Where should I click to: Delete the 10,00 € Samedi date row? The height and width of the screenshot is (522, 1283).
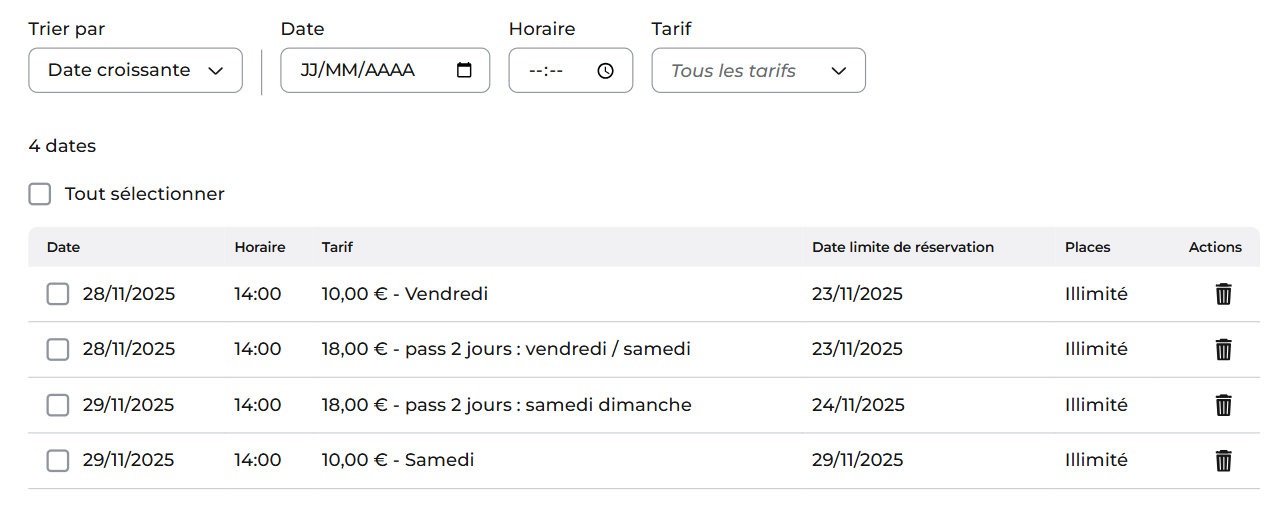pos(1223,460)
